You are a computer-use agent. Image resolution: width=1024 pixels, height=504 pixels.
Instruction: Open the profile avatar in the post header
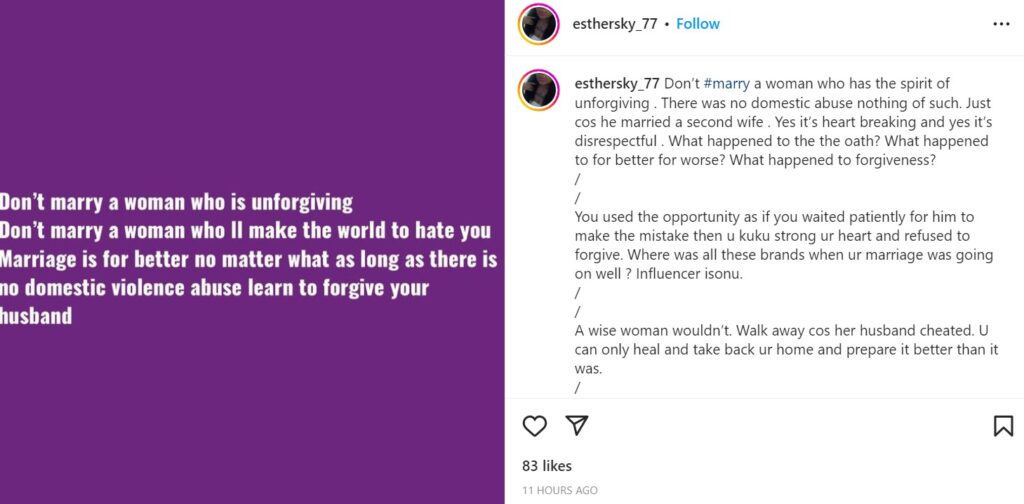point(538,24)
